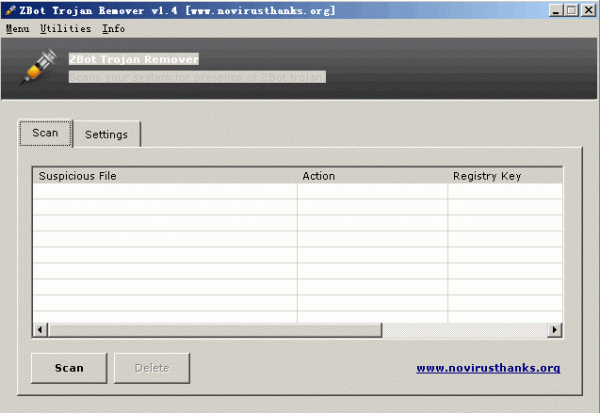The image size is (600, 413).
Task: Click the grayed-out Delete button
Action: coord(152,368)
